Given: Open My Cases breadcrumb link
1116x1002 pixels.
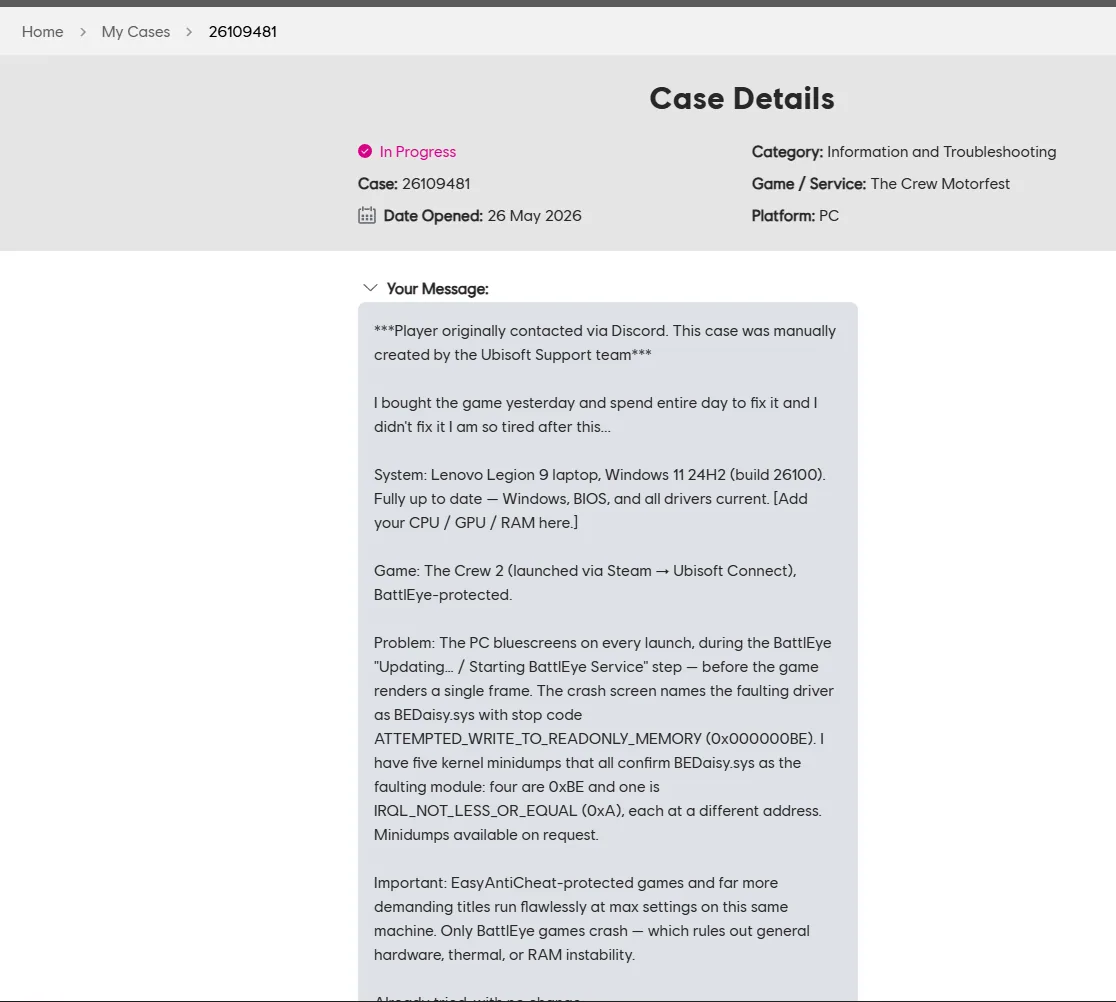Looking at the screenshot, I should coord(136,31).
